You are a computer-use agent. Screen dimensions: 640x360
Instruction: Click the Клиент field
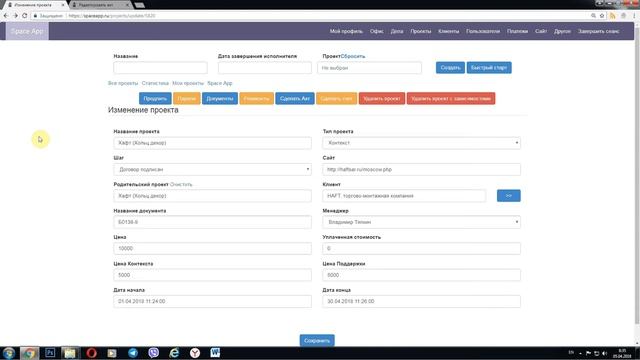(x=404, y=196)
